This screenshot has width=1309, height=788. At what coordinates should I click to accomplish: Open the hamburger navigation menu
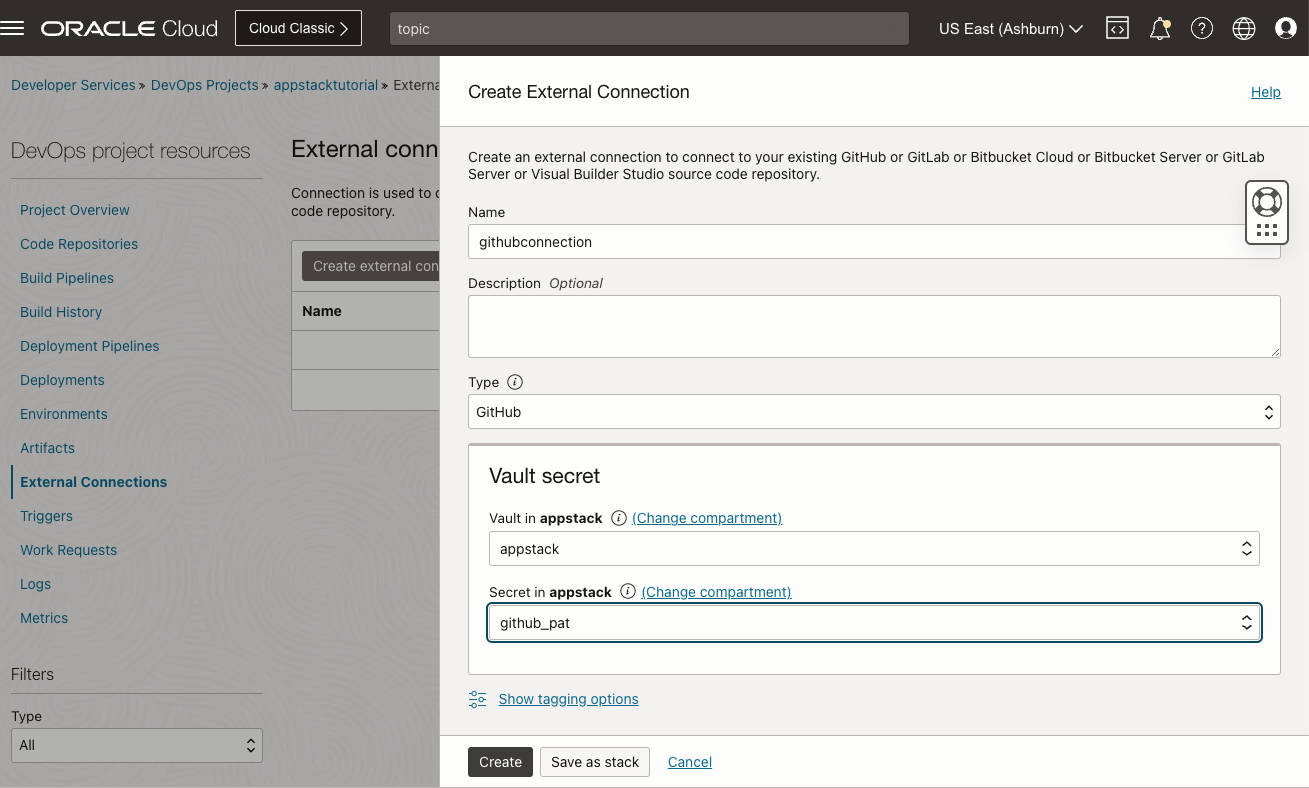pyautogui.click(x=12, y=28)
